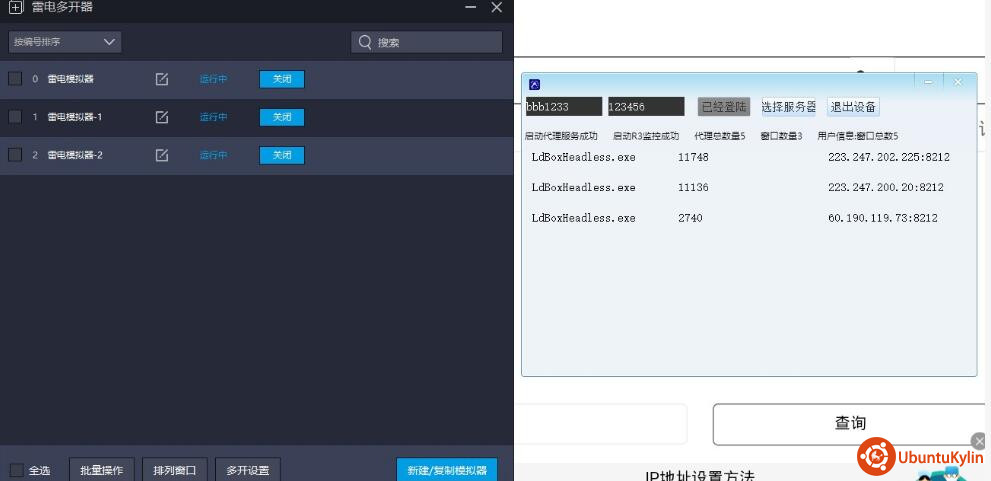The image size is (991, 481).
Task: Open the 批量操作 batch actions menu
Action: coord(102,470)
